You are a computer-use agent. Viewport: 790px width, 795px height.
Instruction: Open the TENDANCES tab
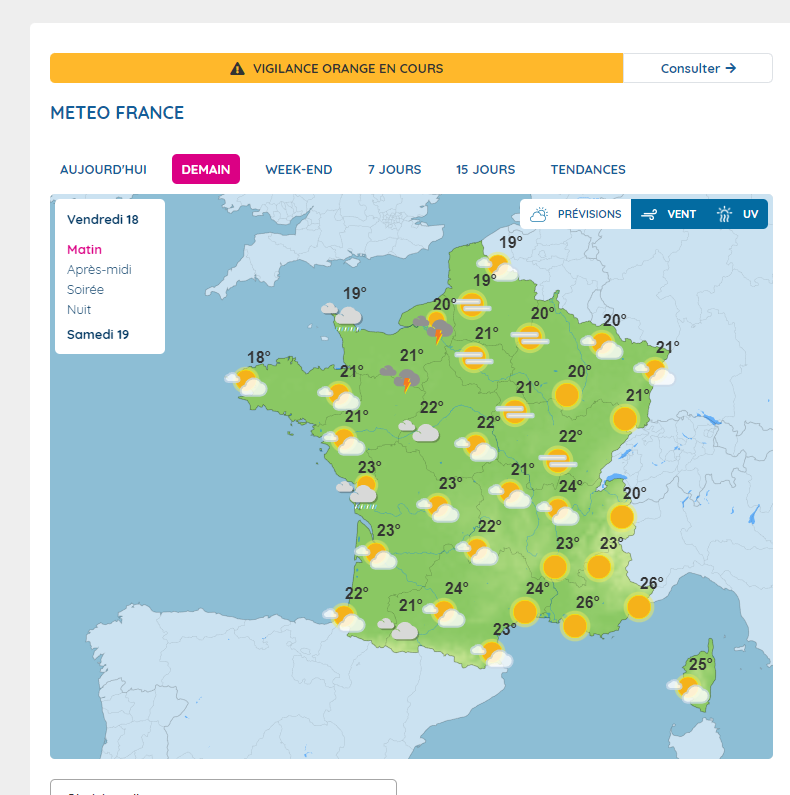pyautogui.click(x=588, y=169)
